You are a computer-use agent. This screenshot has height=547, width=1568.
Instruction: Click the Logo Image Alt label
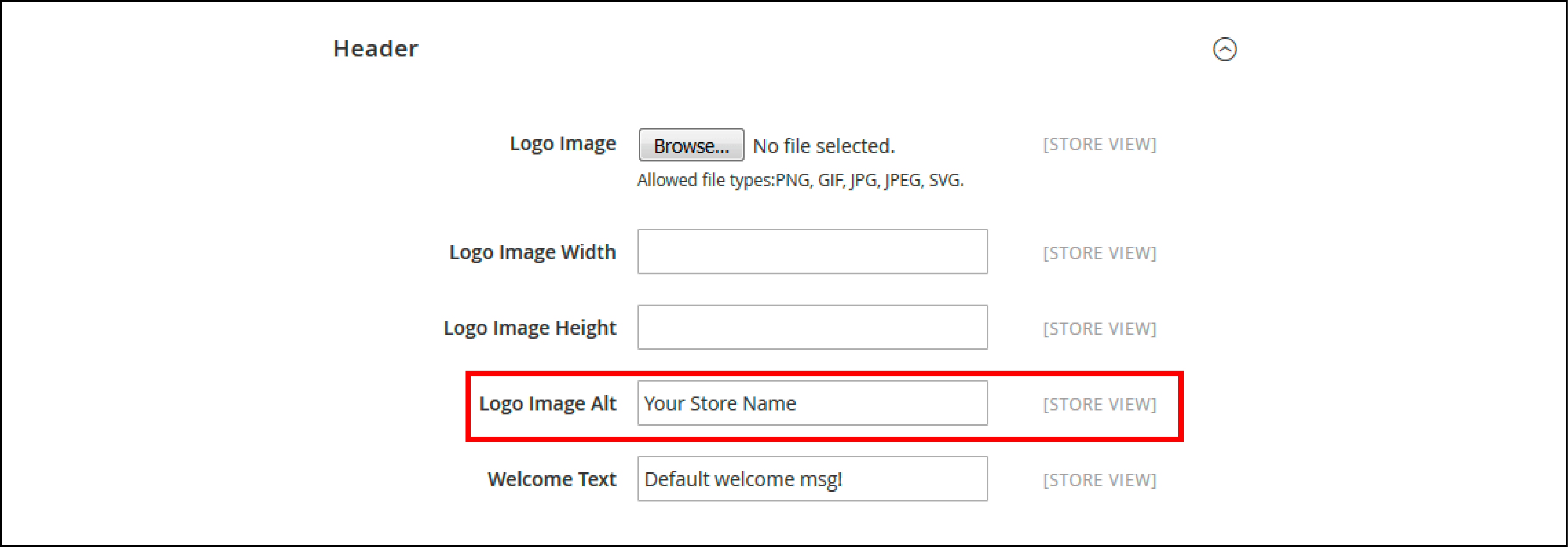[548, 404]
